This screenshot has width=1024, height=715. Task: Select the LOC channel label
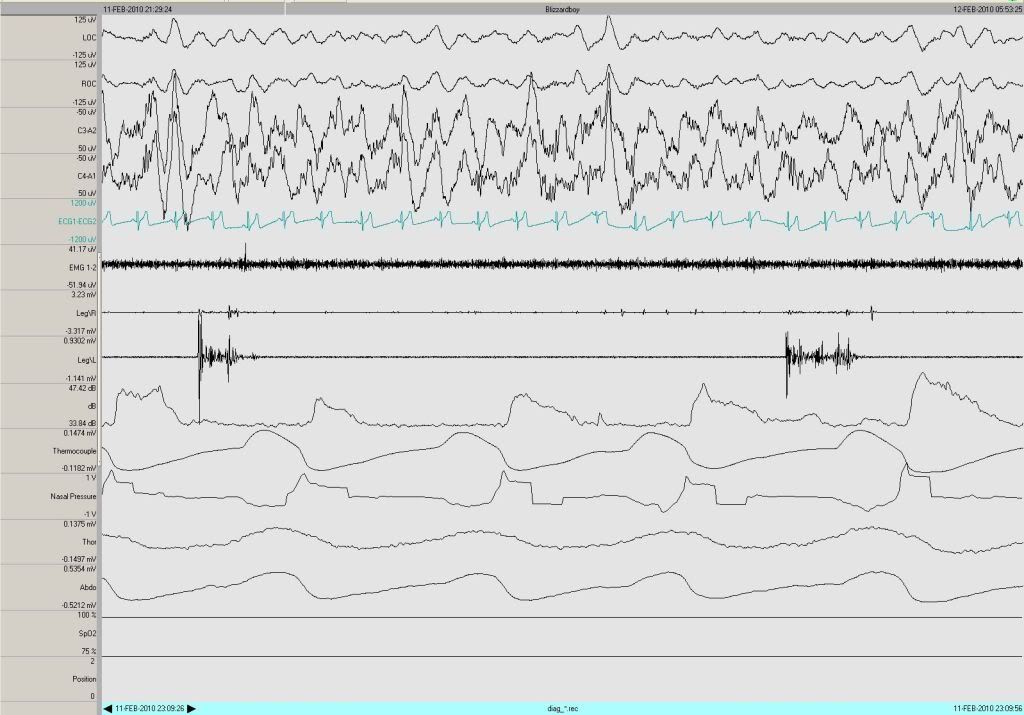(x=89, y=37)
